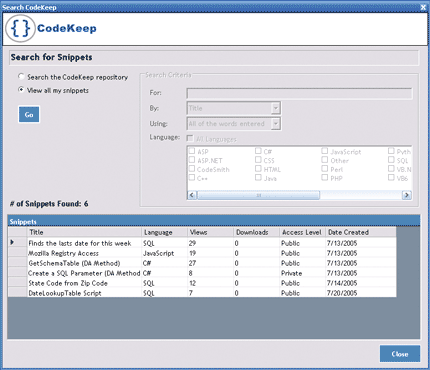Click the views value 19 cell
Viewport: 430px width, 370px height.
(x=211, y=253)
